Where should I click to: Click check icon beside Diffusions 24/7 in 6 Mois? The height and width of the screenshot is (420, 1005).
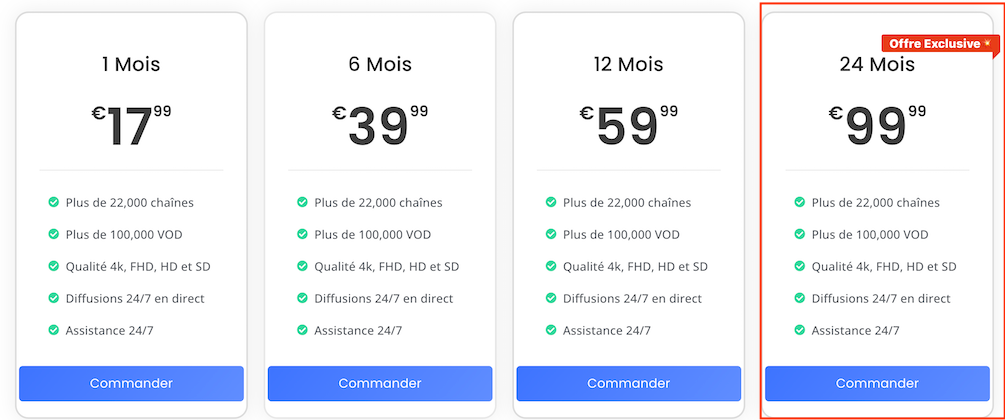[x=303, y=298]
